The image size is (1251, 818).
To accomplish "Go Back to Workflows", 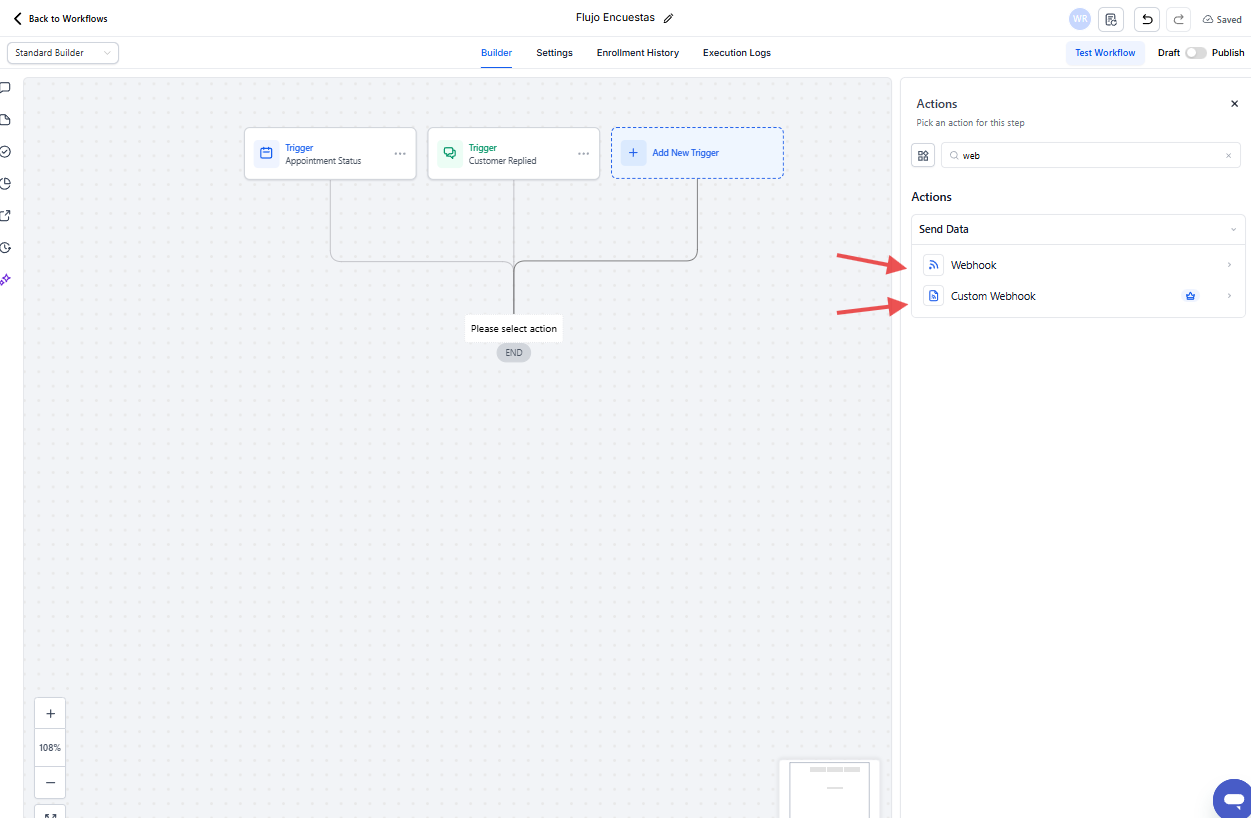I will 60,19.
